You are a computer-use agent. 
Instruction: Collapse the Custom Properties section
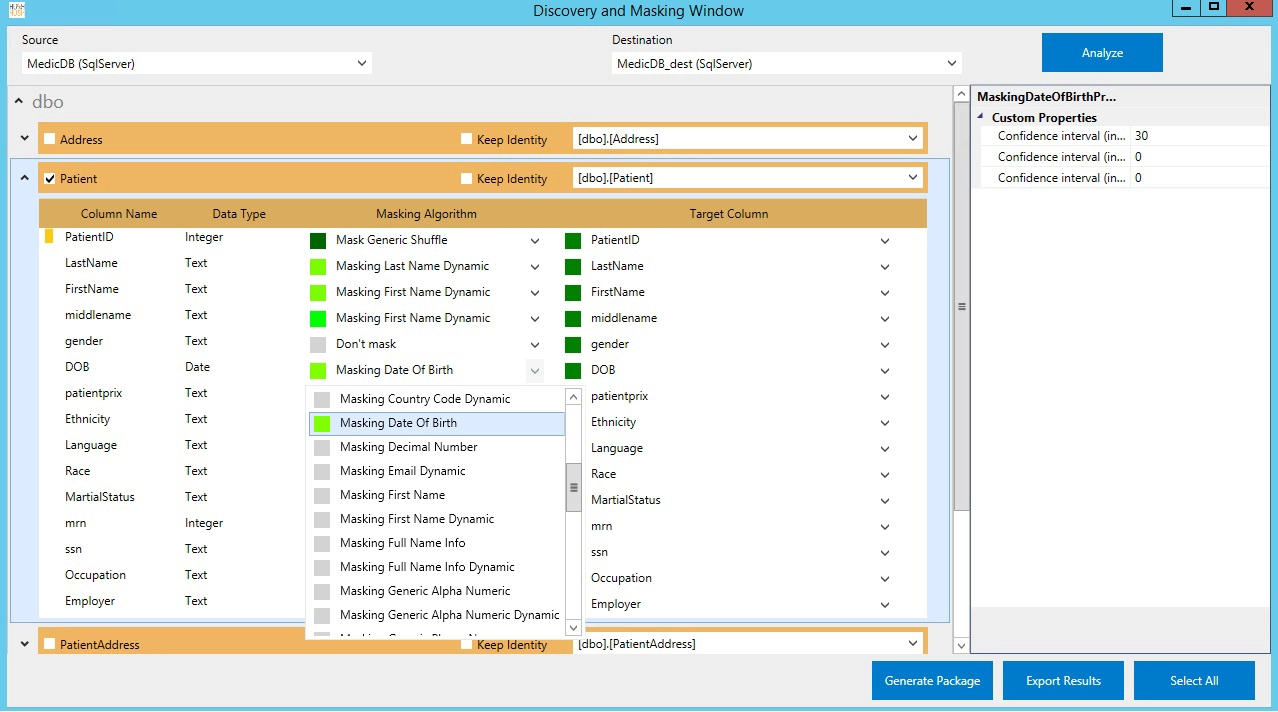981,117
